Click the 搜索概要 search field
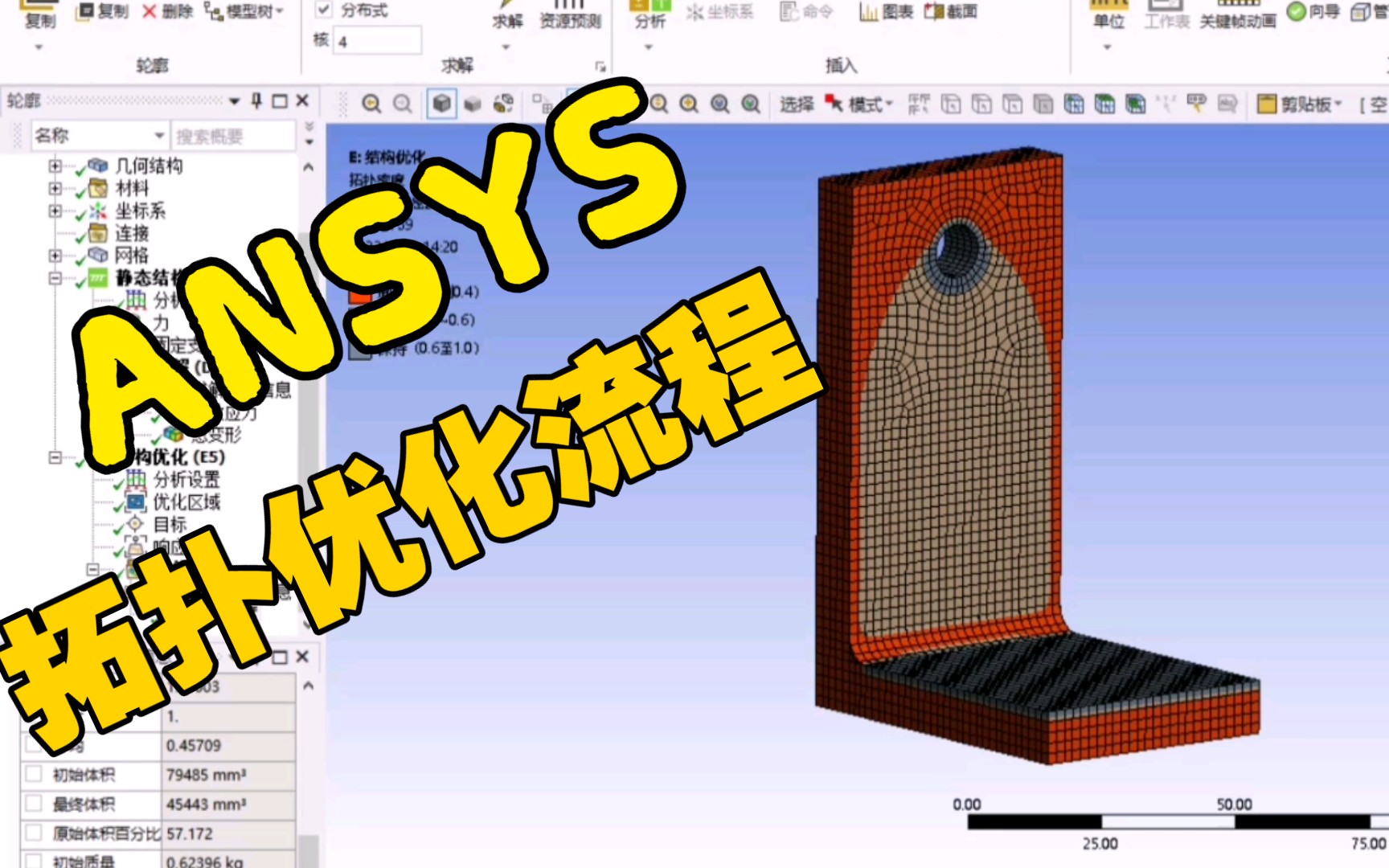The height and width of the screenshot is (868, 1389). click(x=234, y=137)
